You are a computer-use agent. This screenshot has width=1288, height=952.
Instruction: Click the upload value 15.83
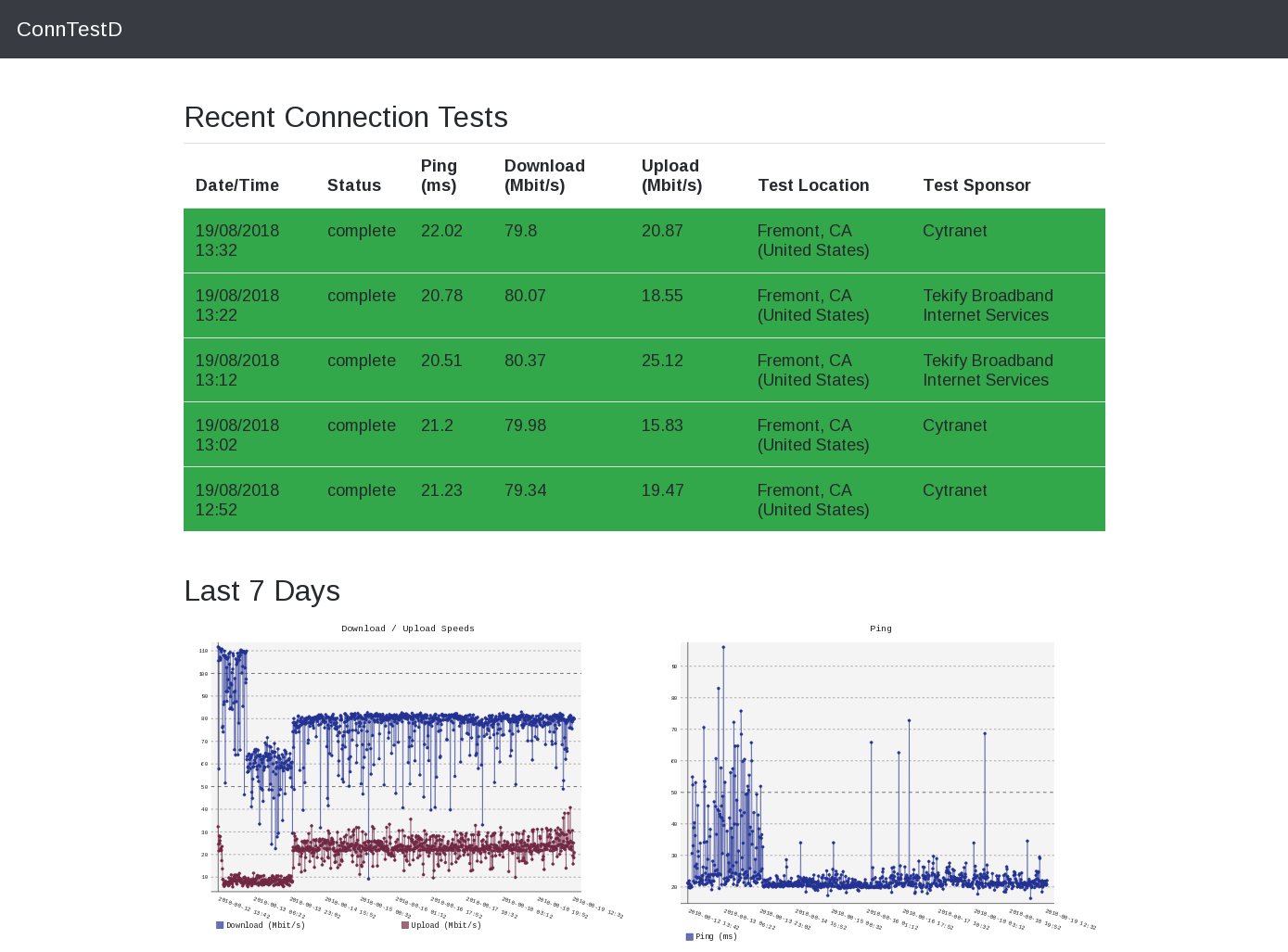[x=662, y=425]
